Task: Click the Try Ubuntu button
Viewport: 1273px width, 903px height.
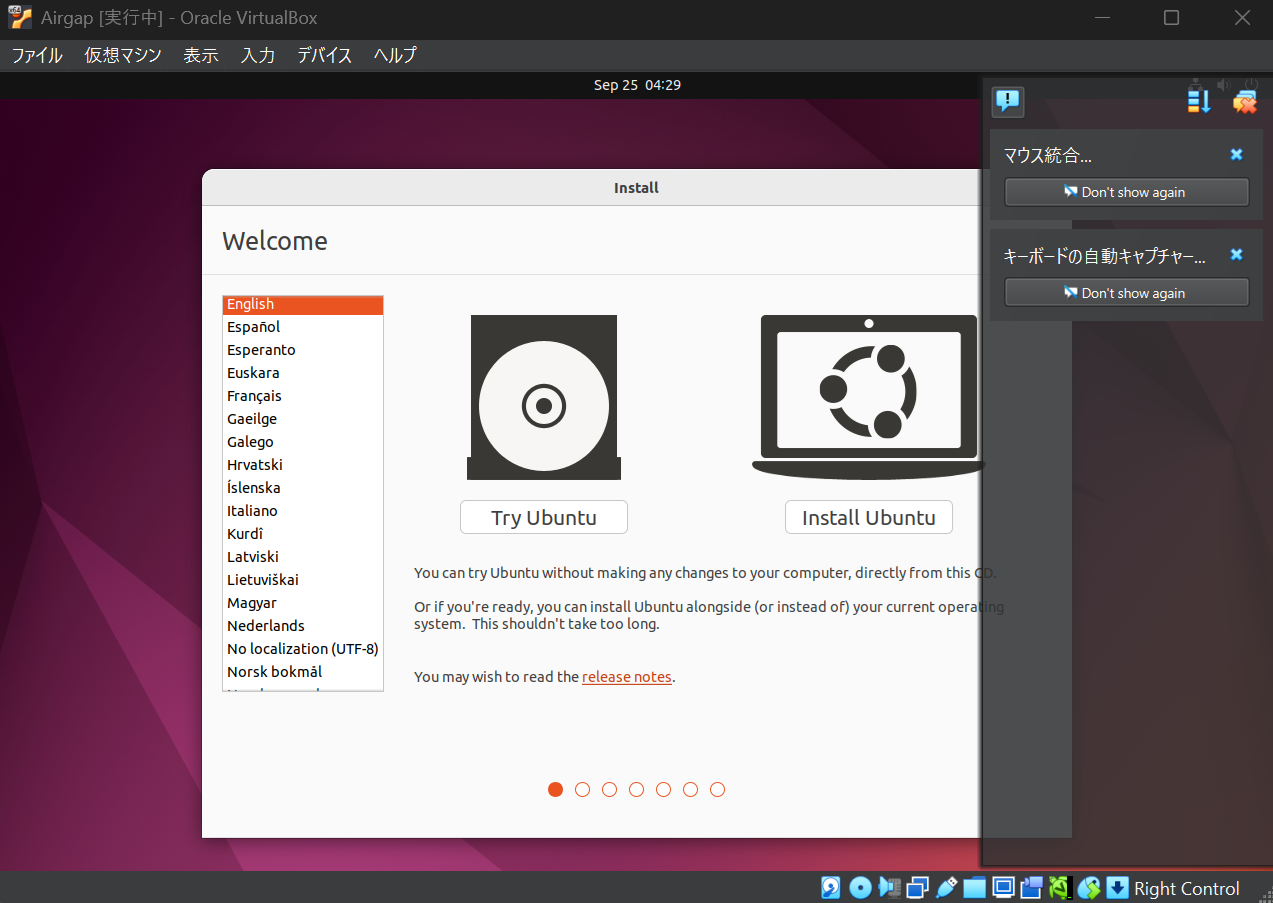Action: 543,517
